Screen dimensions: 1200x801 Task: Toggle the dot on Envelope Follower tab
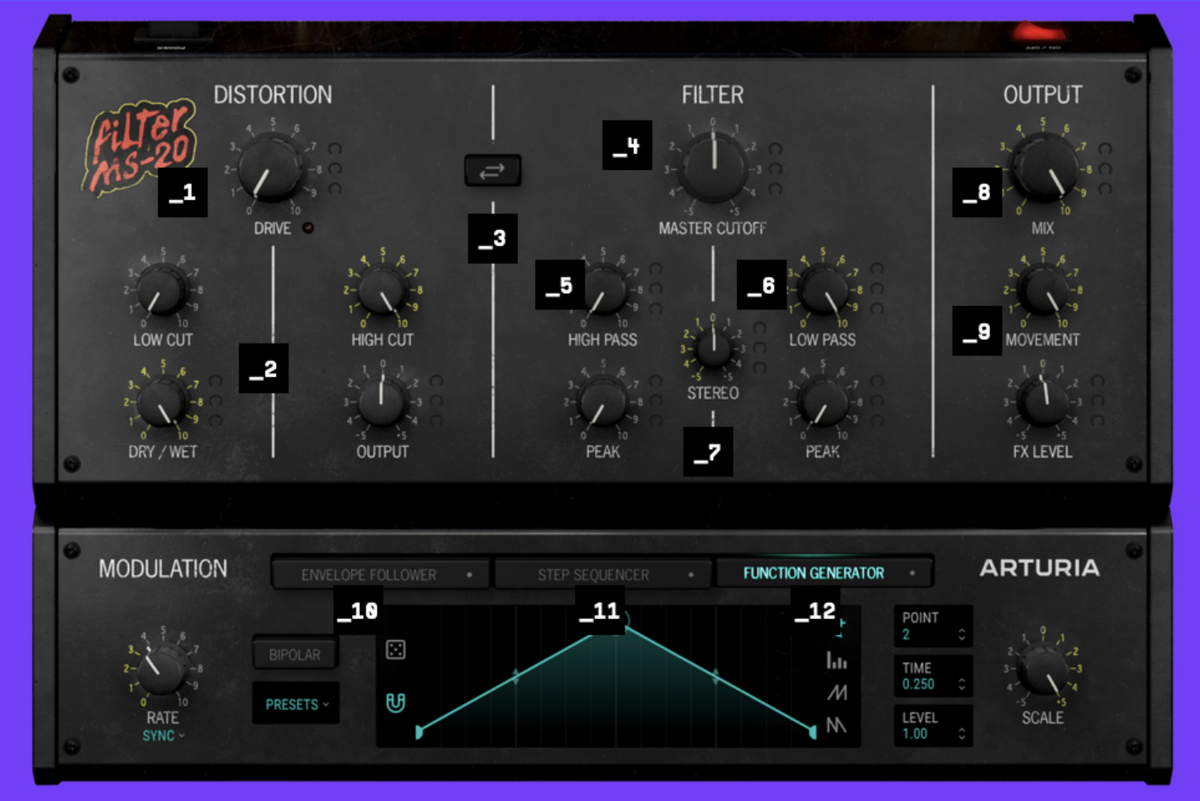(469, 575)
